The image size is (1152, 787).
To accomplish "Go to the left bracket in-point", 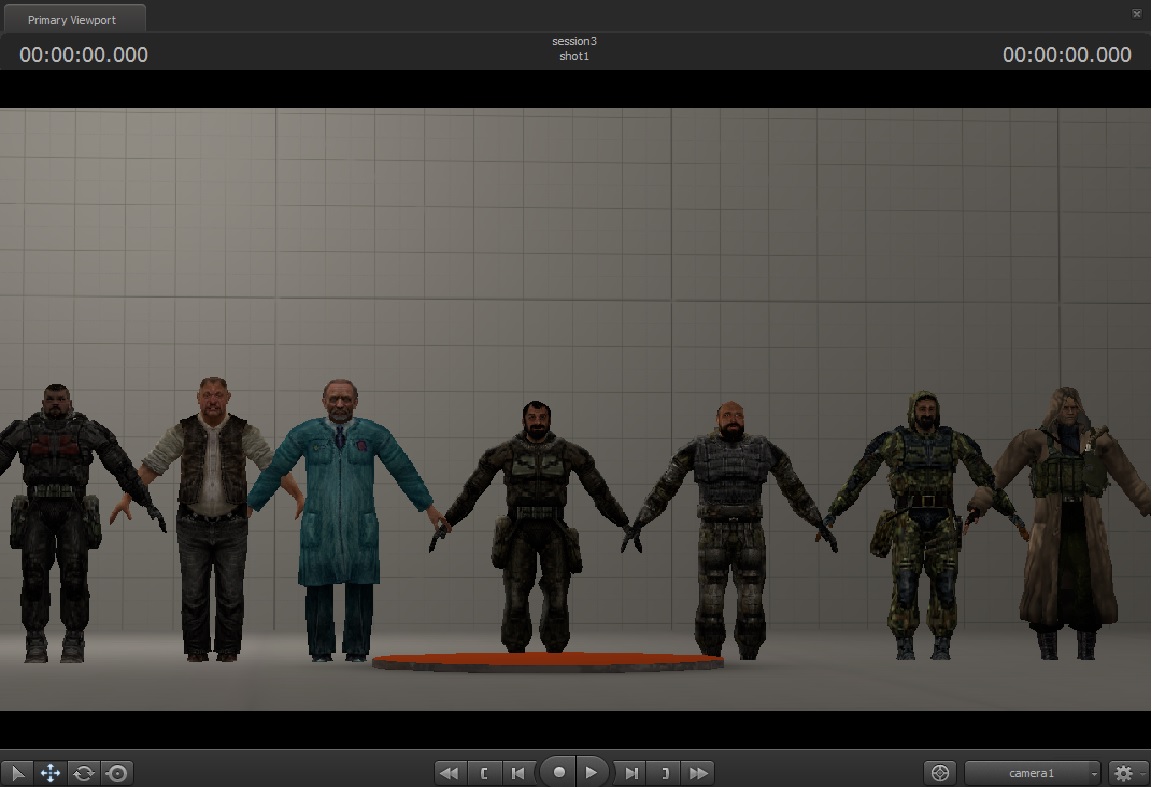I will point(484,773).
